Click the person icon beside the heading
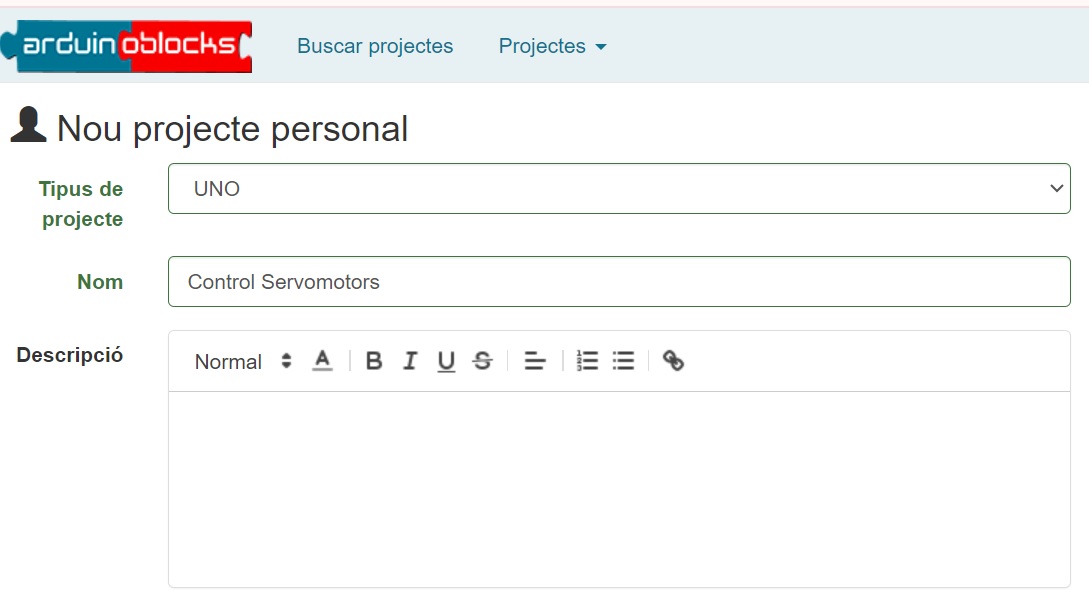 tap(28, 126)
